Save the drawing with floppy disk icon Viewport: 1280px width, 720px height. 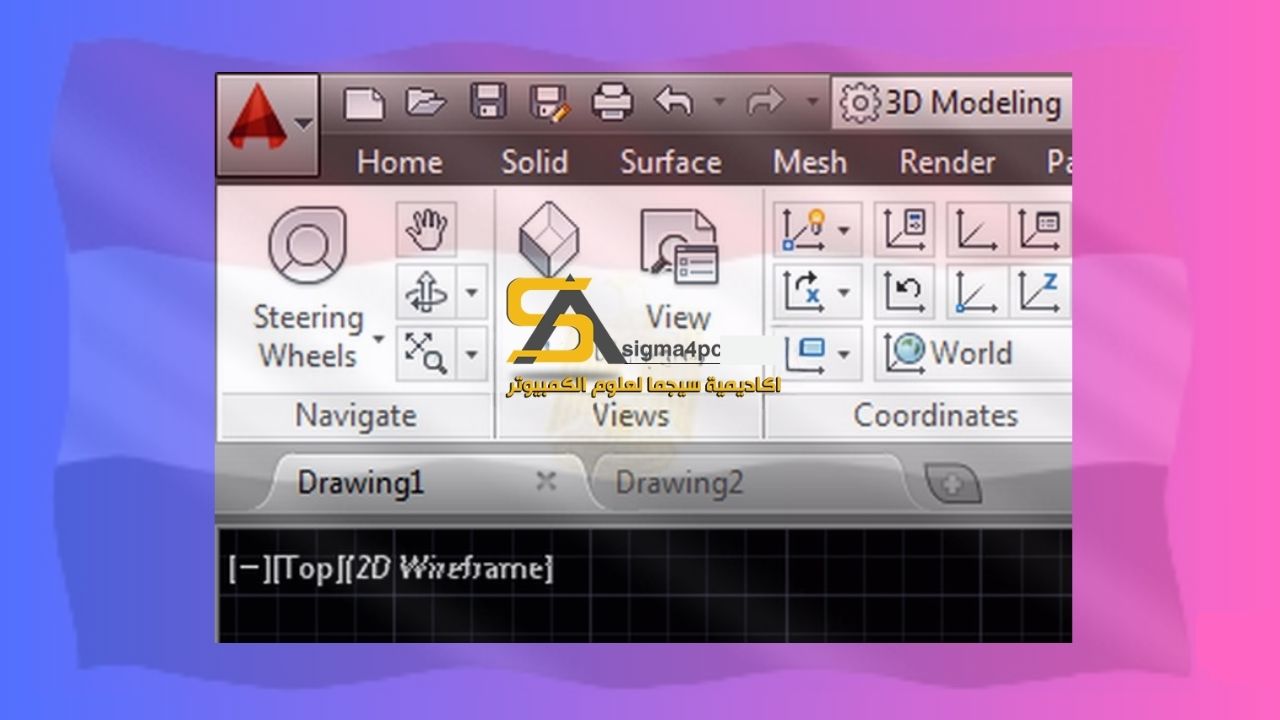click(489, 101)
